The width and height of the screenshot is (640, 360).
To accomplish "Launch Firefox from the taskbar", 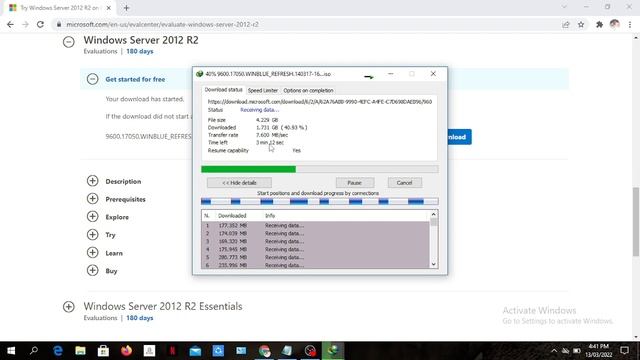I will coord(126,351).
